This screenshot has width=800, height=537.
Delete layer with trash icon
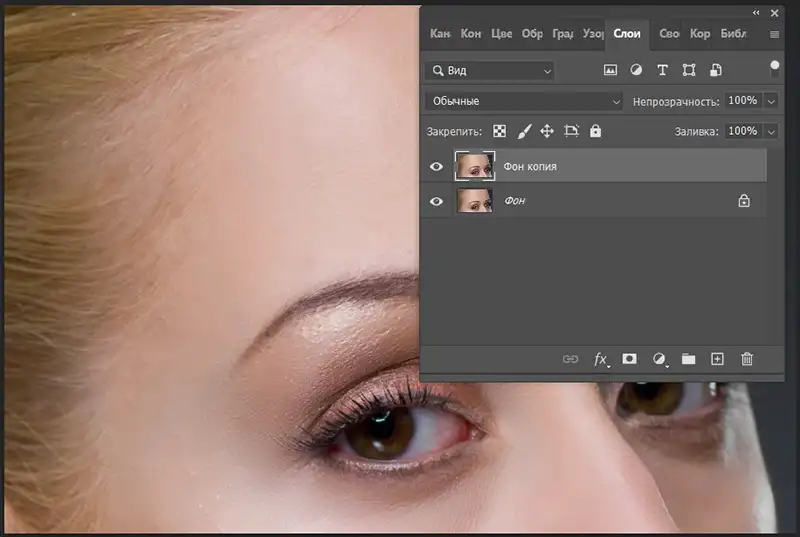click(x=747, y=359)
